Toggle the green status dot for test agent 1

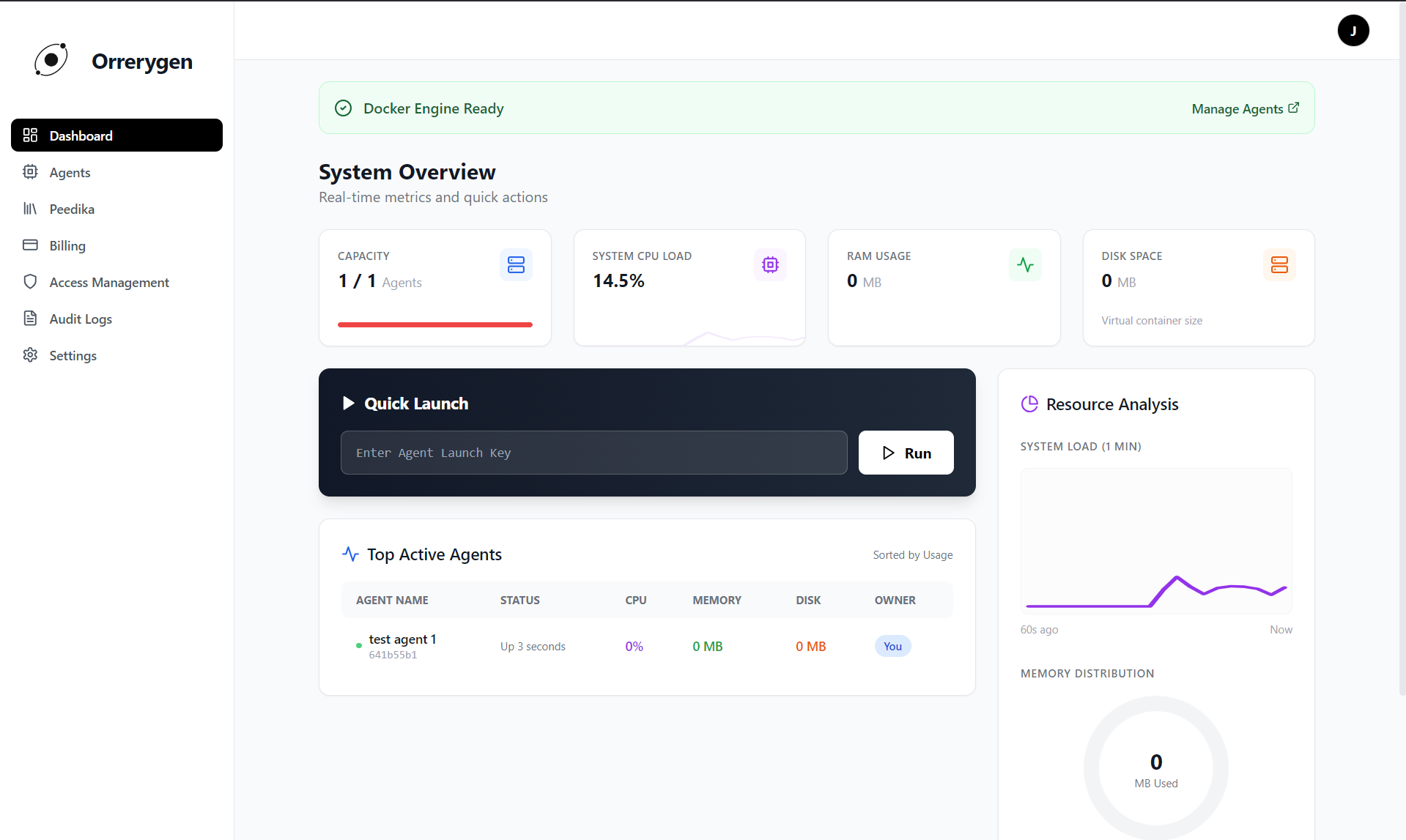(x=358, y=646)
